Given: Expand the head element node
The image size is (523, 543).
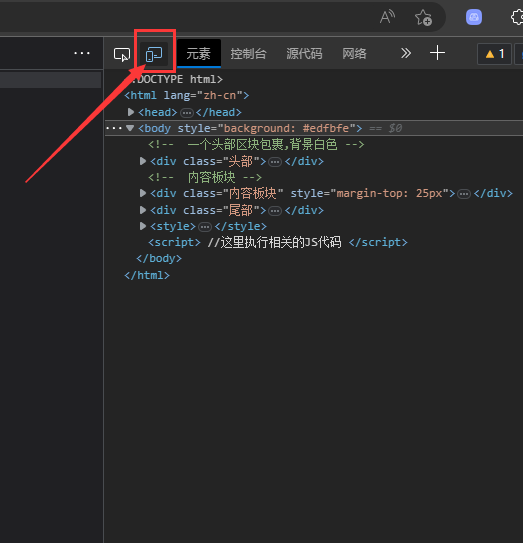Looking at the screenshot, I should coord(131,112).
